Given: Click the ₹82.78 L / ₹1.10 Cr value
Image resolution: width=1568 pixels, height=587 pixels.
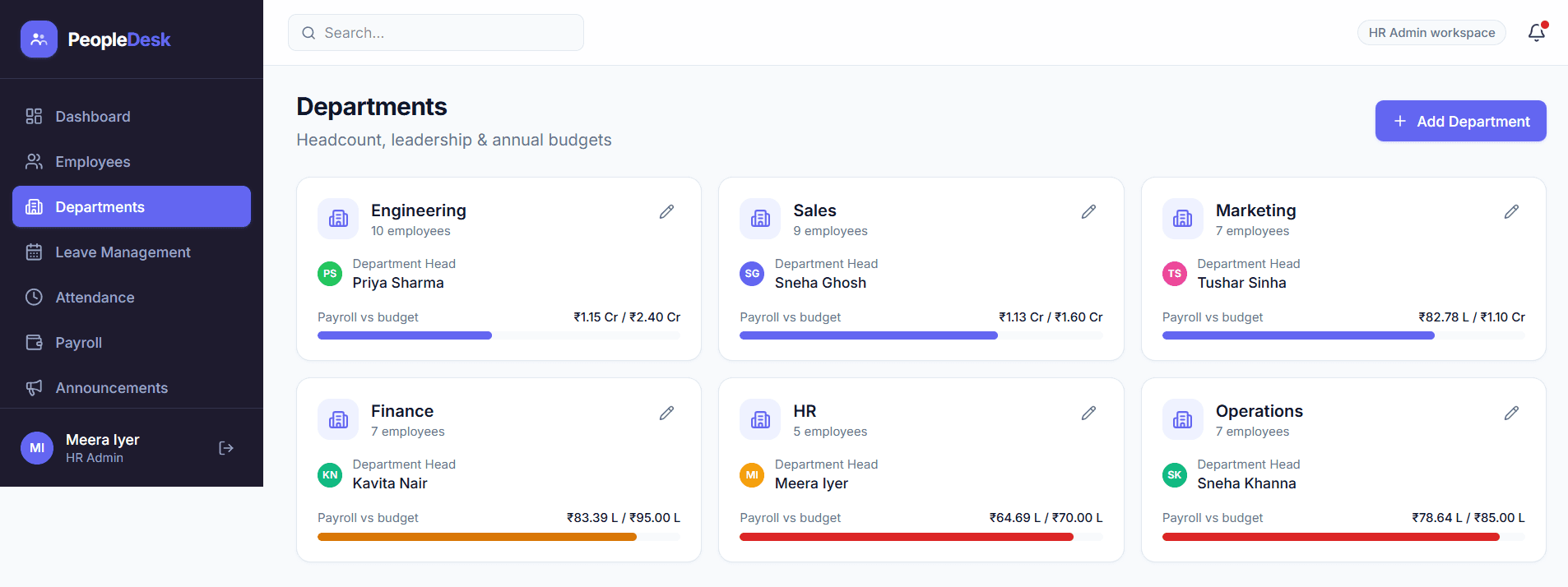Looking at the screenshot, I should [1472, 317].
